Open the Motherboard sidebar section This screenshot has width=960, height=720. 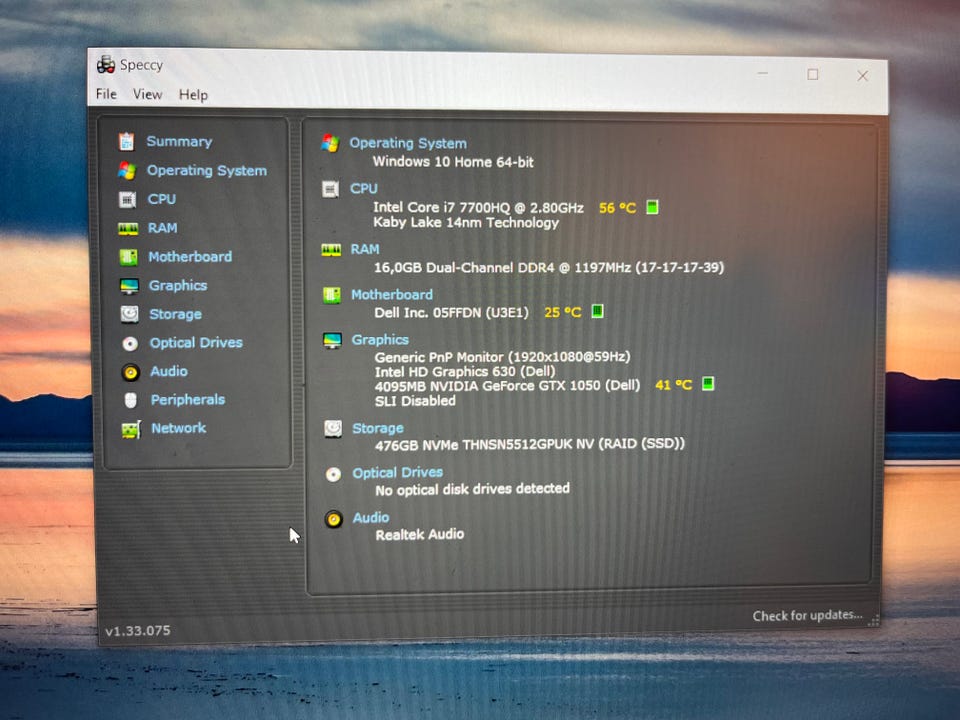(x=190, y=257)
